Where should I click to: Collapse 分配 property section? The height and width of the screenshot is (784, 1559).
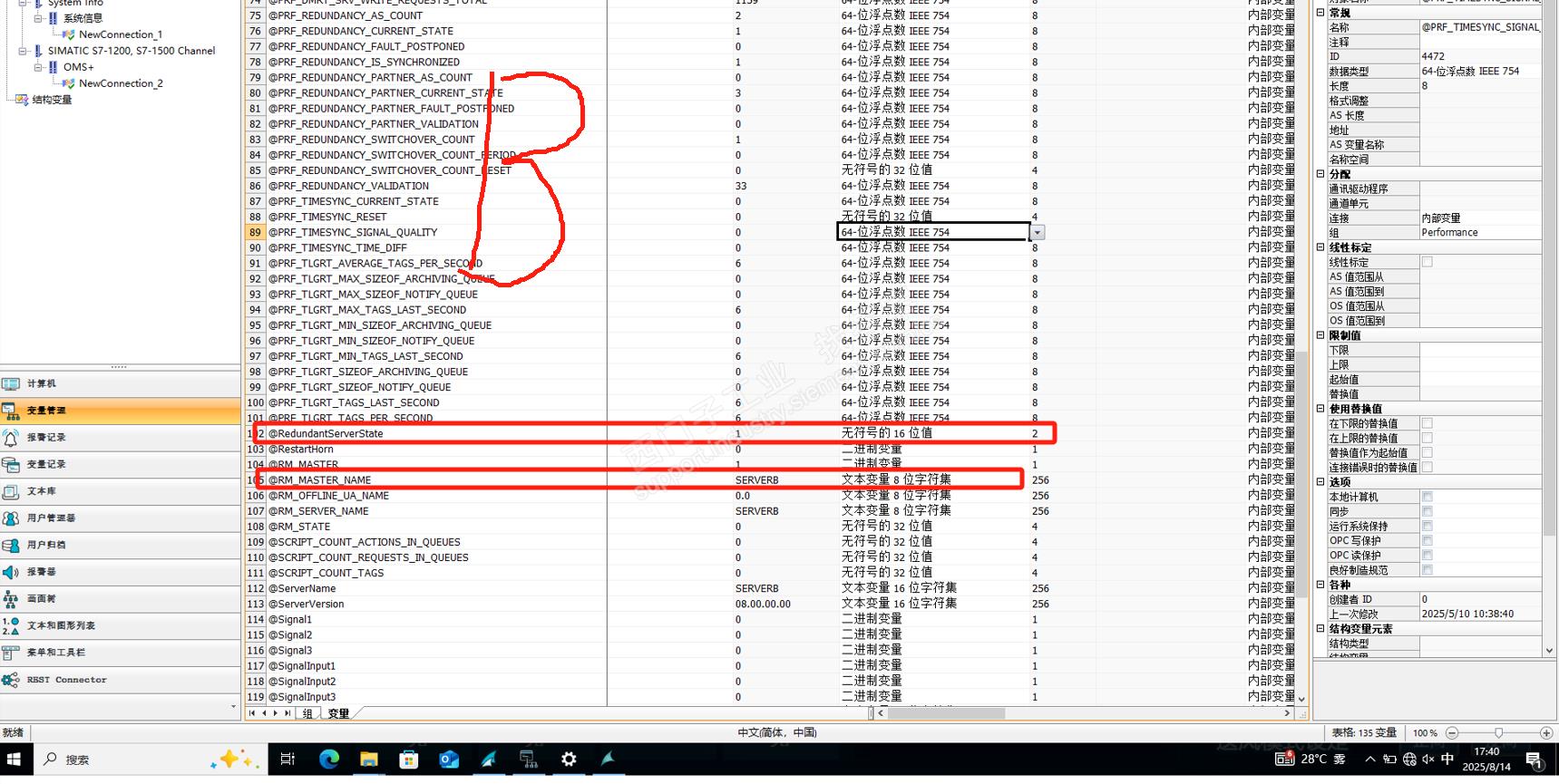tap(1320, 174)
